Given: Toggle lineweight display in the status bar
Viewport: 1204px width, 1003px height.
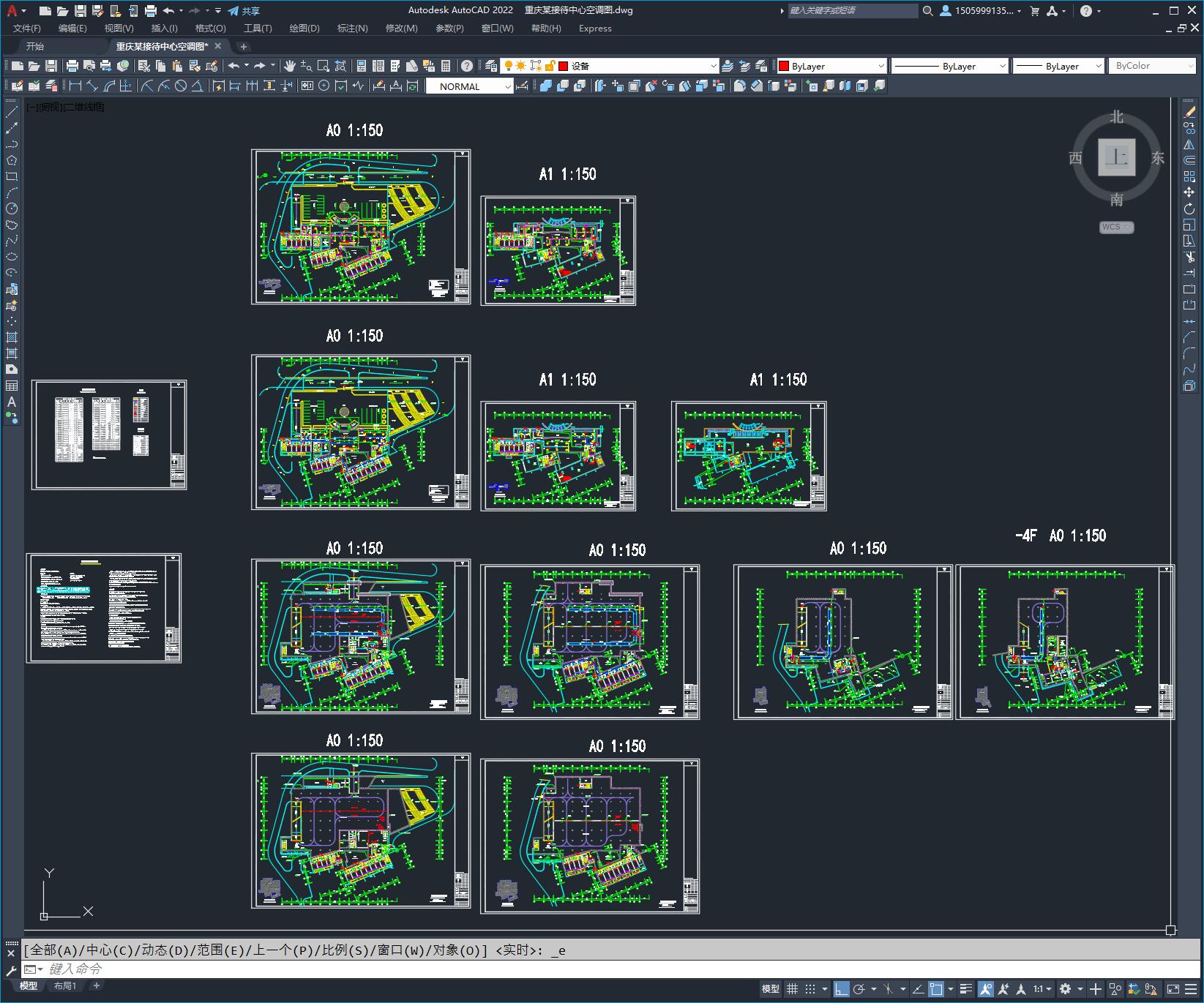Looking at the screenshot, I should click(x=966, y=989).
